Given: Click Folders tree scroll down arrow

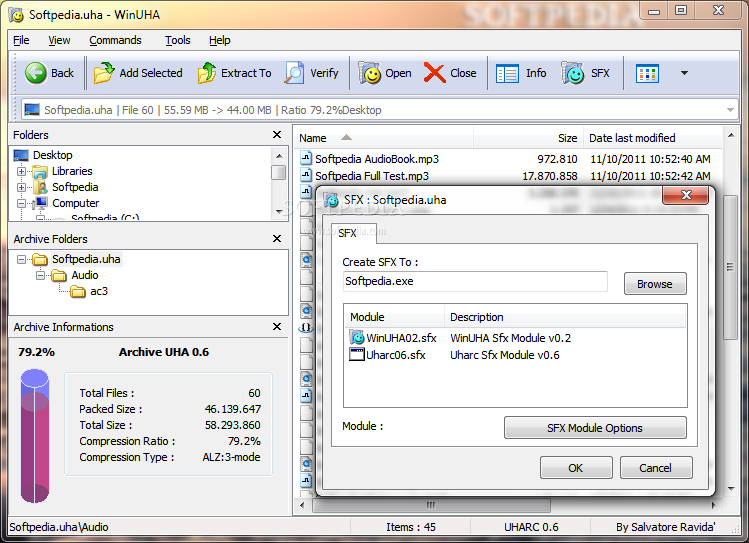Looking at the screenshot, I should click(279, 212).
